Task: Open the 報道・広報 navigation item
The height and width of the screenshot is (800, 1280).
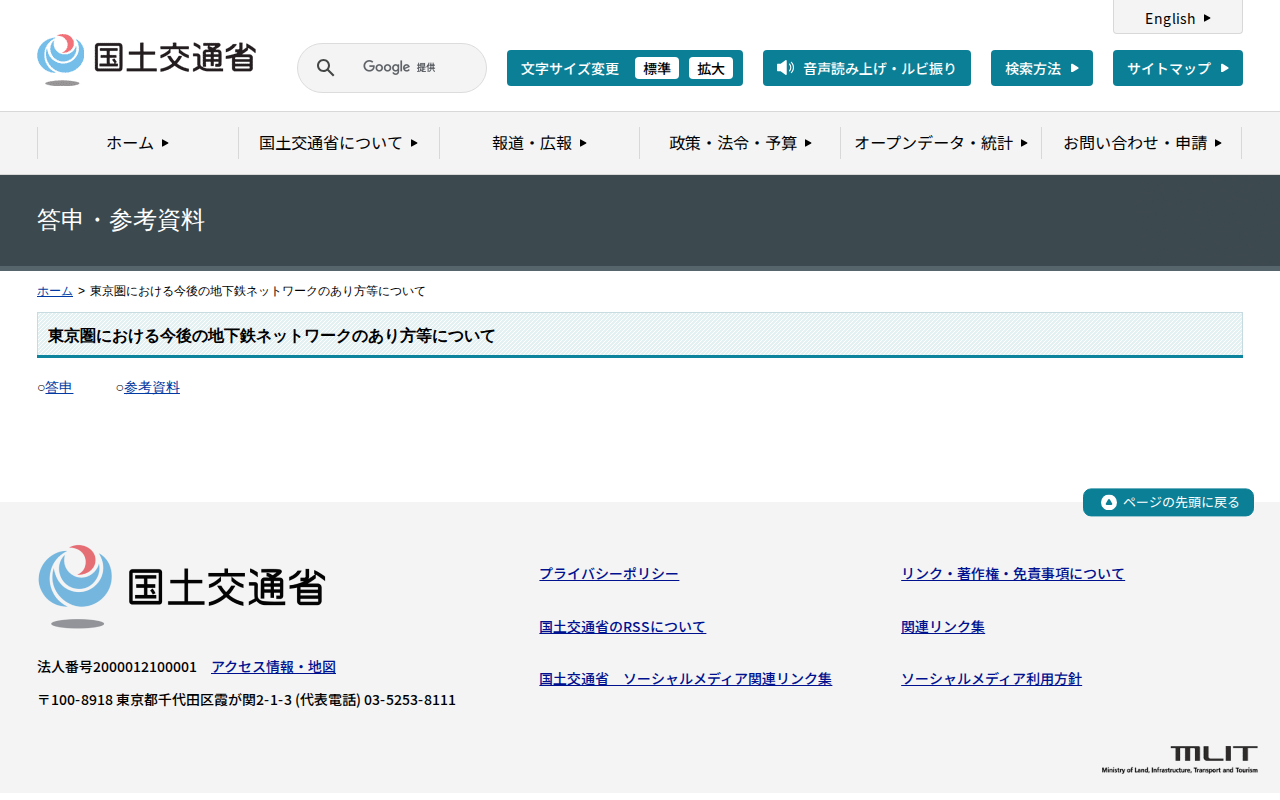Action: [539, 143]
